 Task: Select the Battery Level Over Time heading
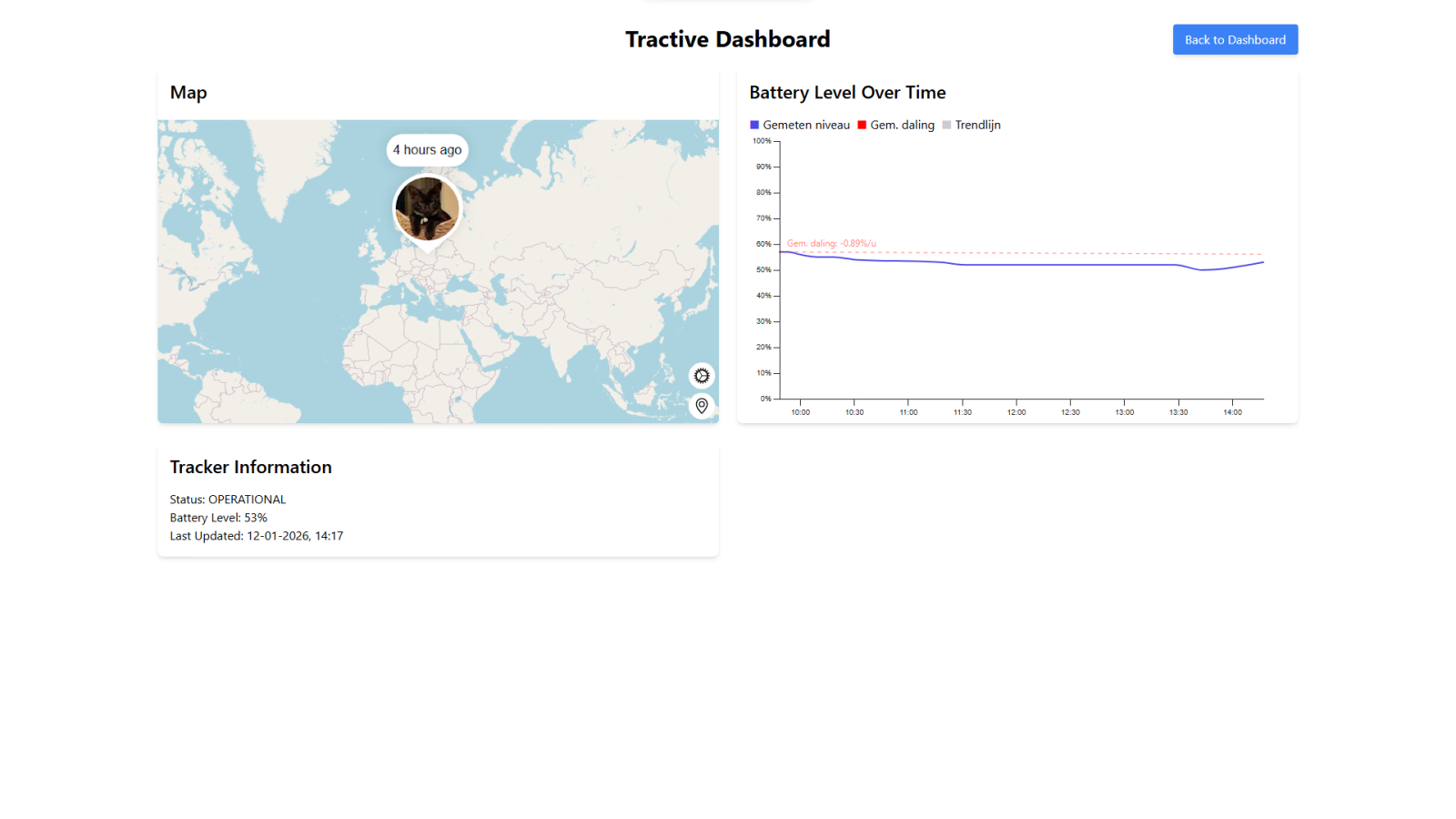(x=847, y=92)
